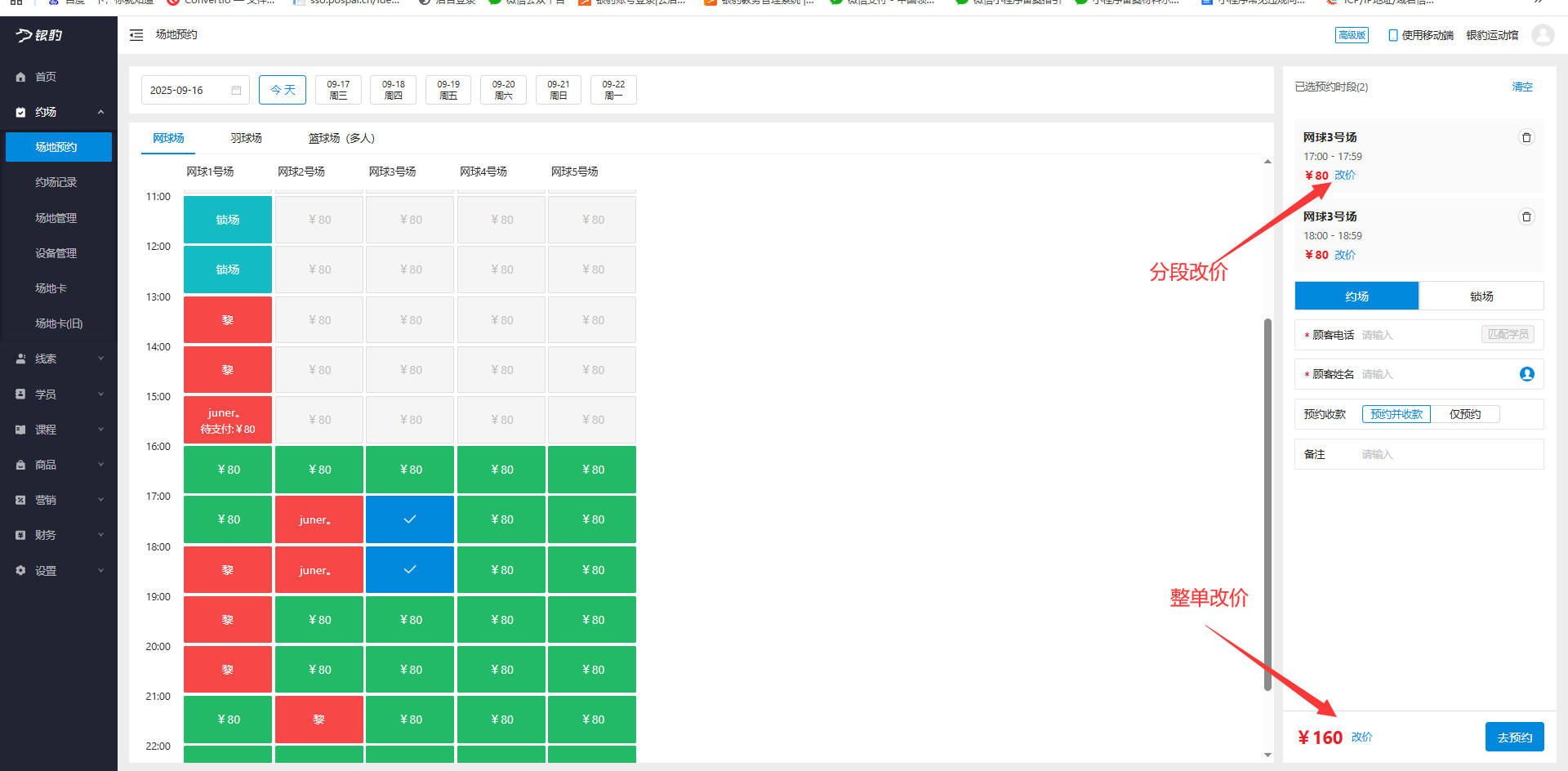Open 约场记录 in the sidebar
This screenshot has height=771, width=1568.
pyautogui.click(x=56, y=182)
